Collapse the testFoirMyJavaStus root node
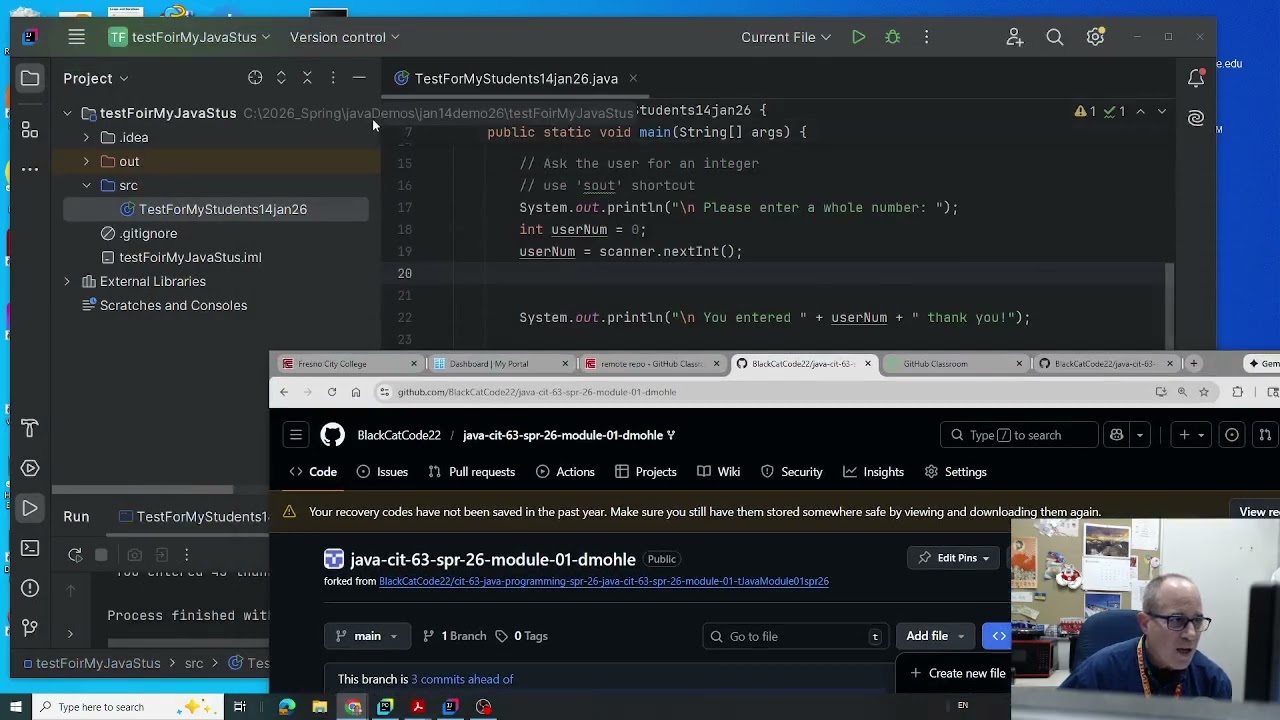Viewport: 1280px width, 720px height. point(67,113)
